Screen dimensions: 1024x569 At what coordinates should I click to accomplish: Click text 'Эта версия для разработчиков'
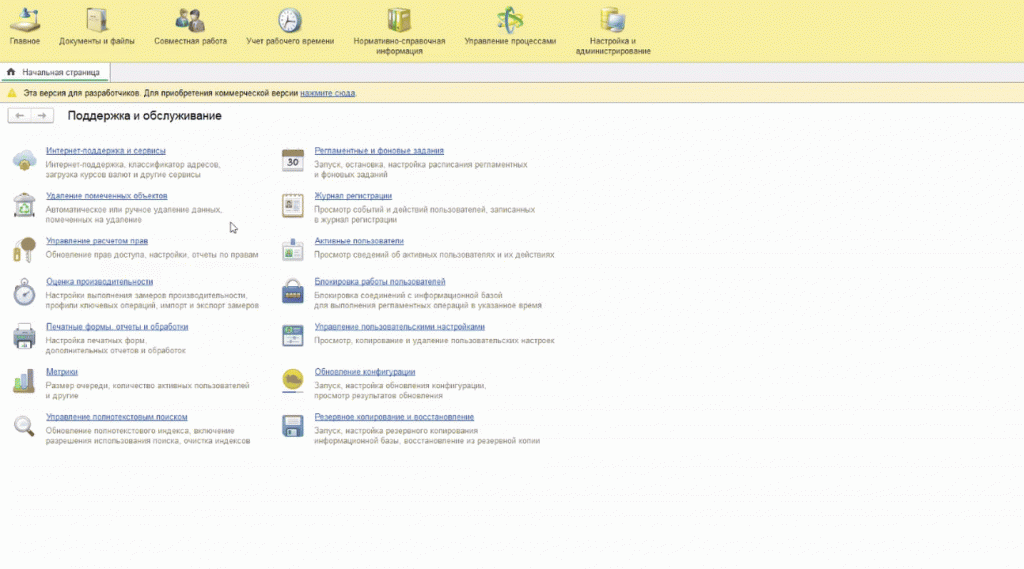pyautogui.click(x=82, y=93)
